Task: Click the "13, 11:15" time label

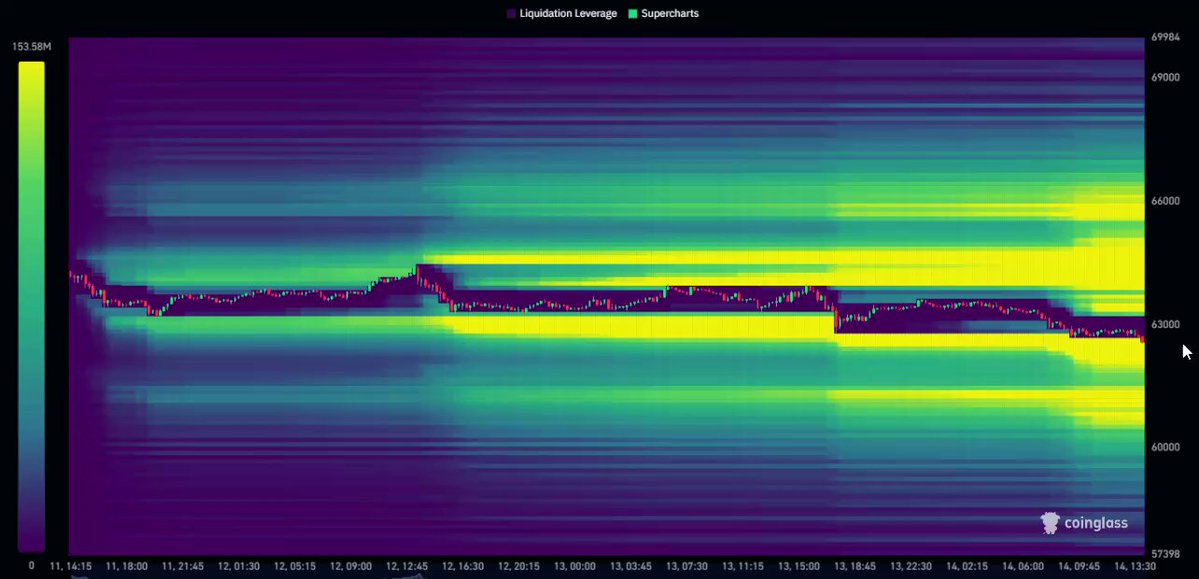Action: click(x=742, y=567)
